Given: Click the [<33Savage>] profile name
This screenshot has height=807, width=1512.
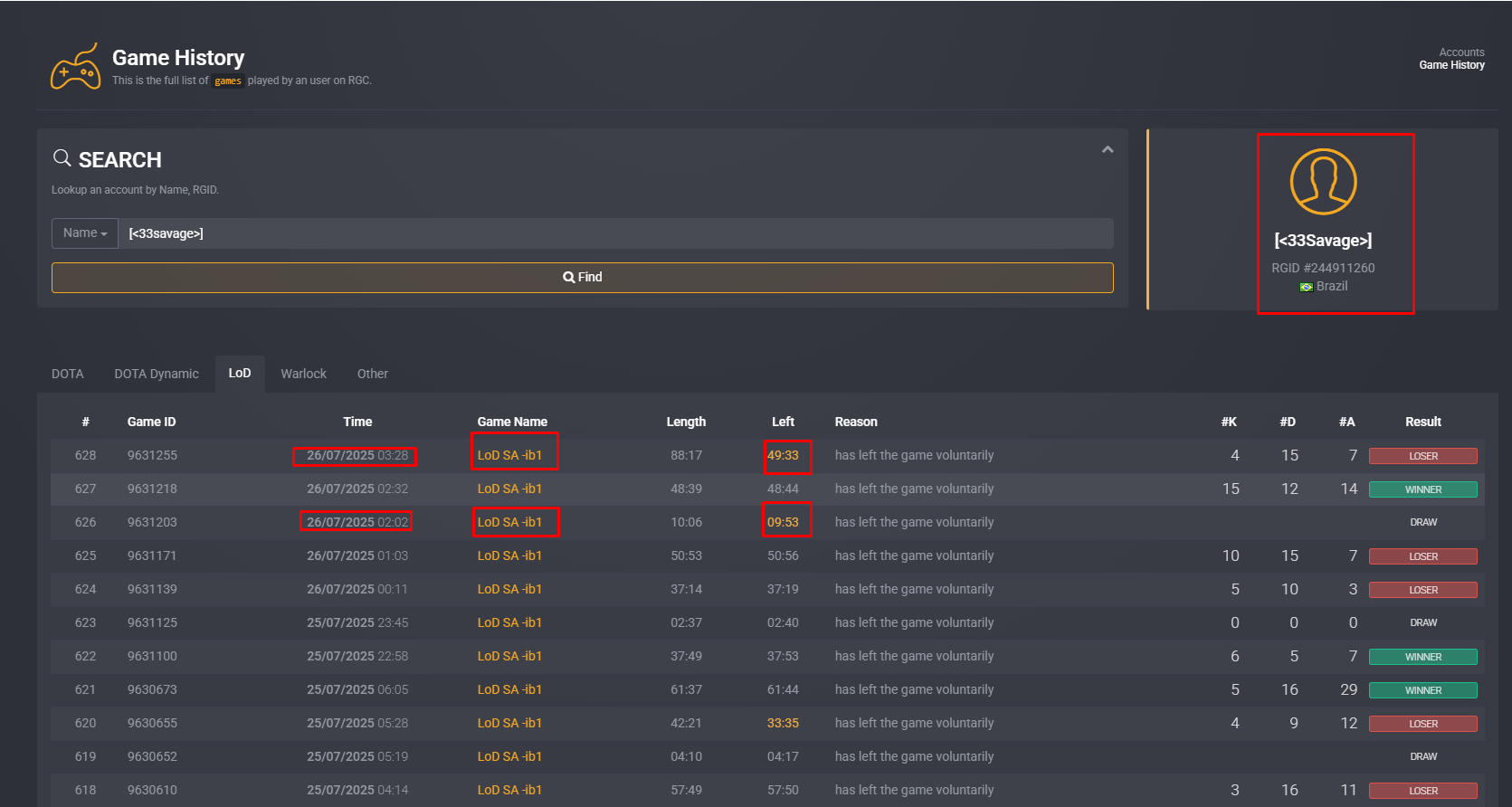Looking at the screenshot, I should click(x=1323, y=241).
